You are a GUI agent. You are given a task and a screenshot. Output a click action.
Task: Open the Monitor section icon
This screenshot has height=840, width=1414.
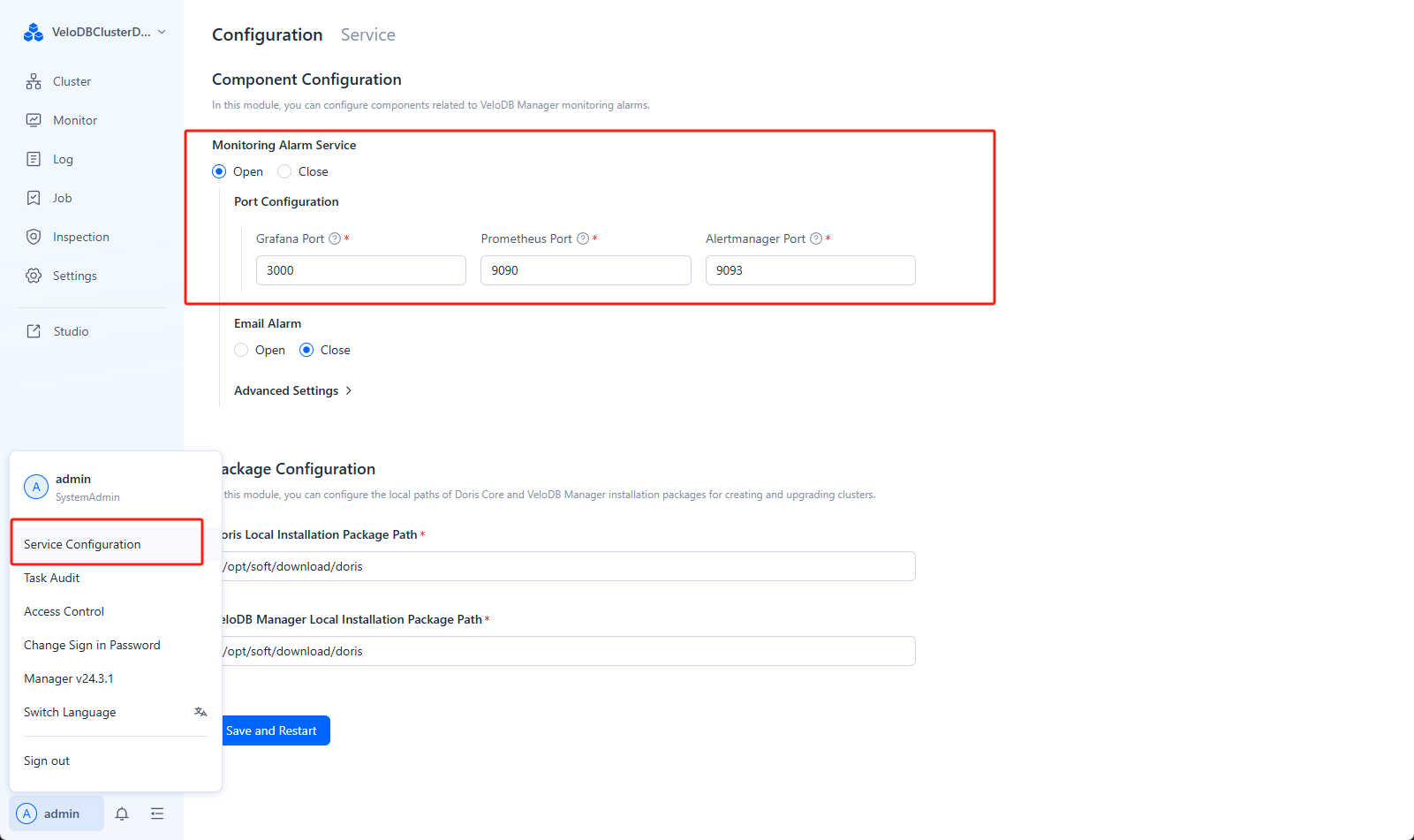click(34, 119)
